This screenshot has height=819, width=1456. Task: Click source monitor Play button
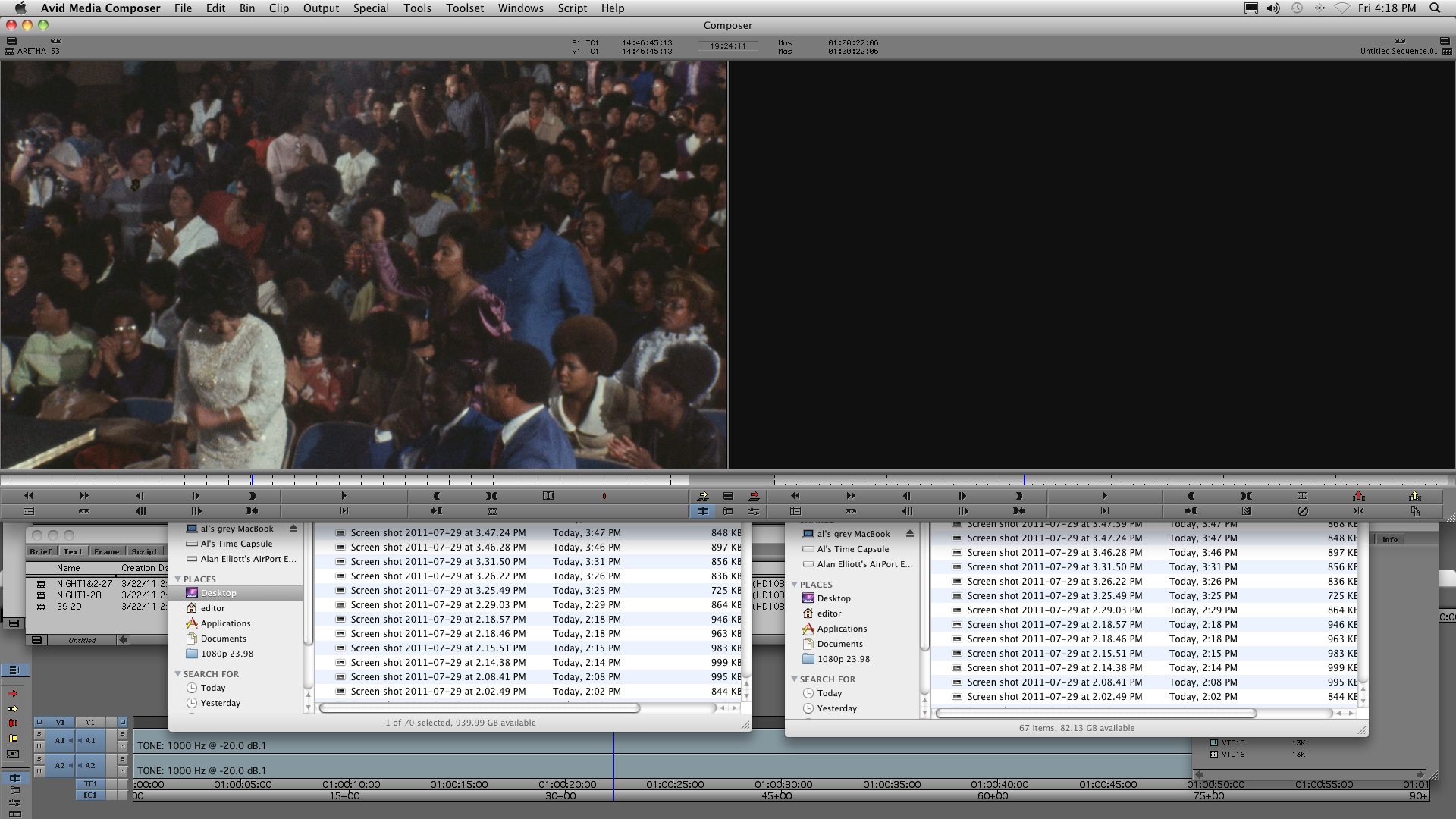pyautogui.click(x=344, y=496)
